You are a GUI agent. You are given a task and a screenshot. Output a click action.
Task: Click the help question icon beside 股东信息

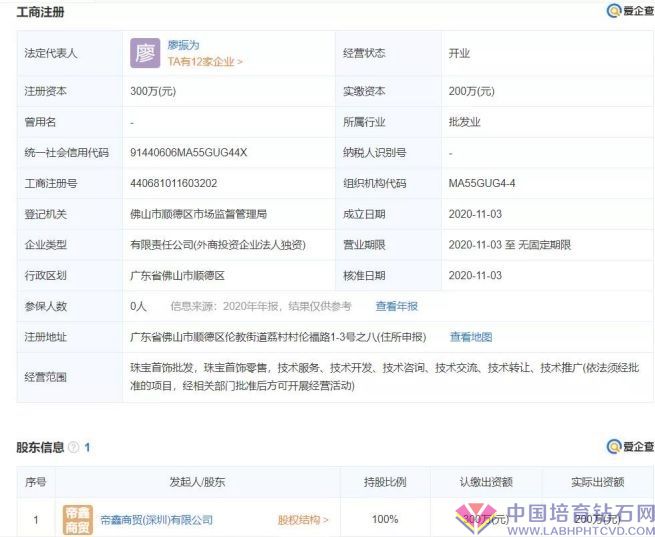[74, 447]
